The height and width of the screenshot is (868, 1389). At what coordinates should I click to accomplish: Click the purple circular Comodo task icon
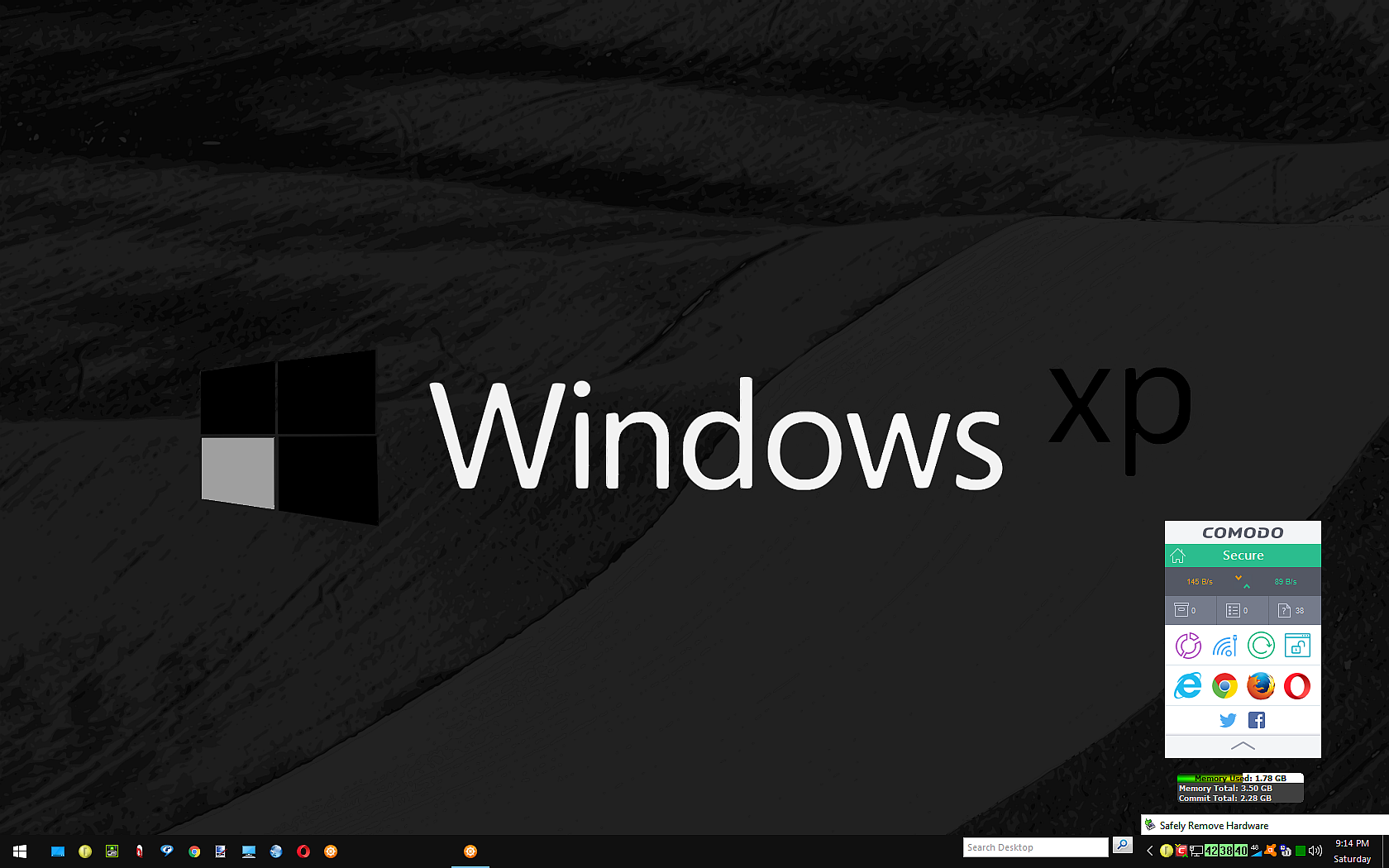coord(1188,646)
